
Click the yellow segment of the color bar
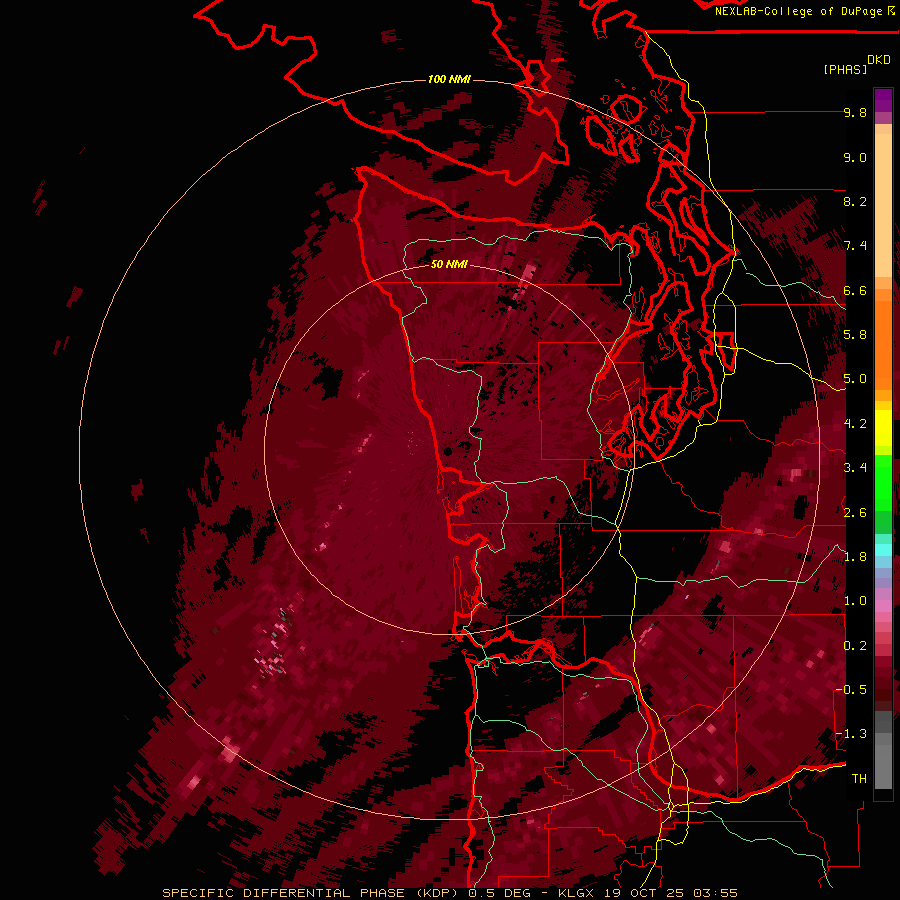(883, 428)
